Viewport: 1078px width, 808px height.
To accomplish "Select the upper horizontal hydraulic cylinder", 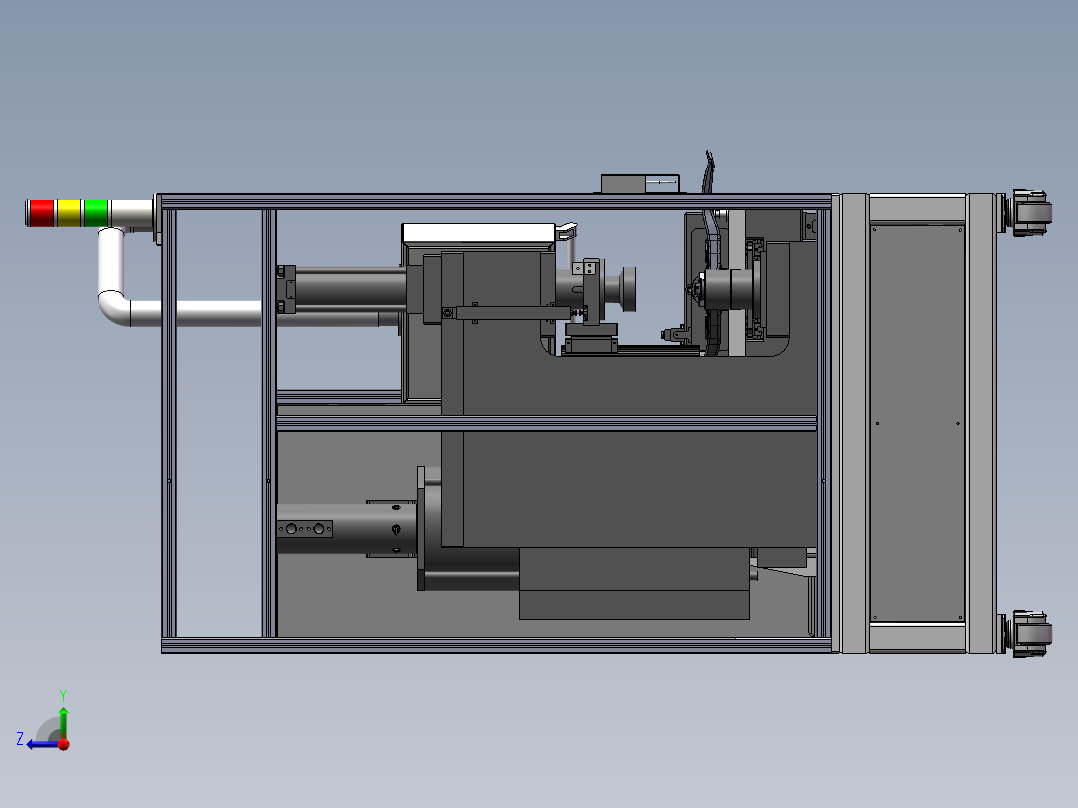I will click(350, 290).
